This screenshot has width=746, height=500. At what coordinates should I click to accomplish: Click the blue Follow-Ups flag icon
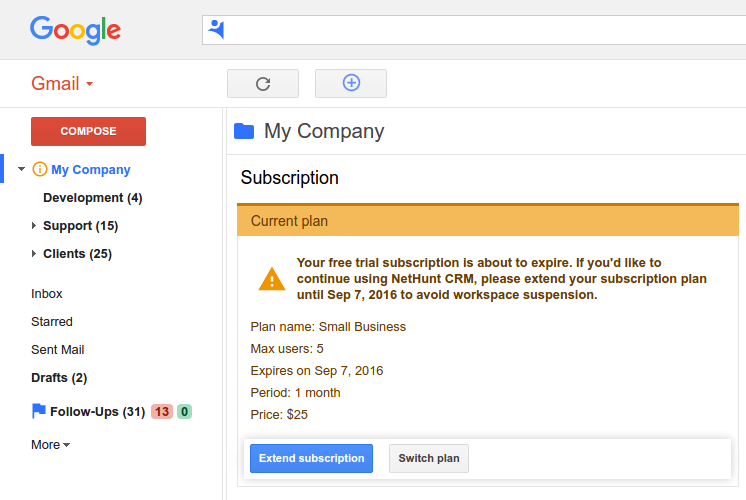point(39,411)
